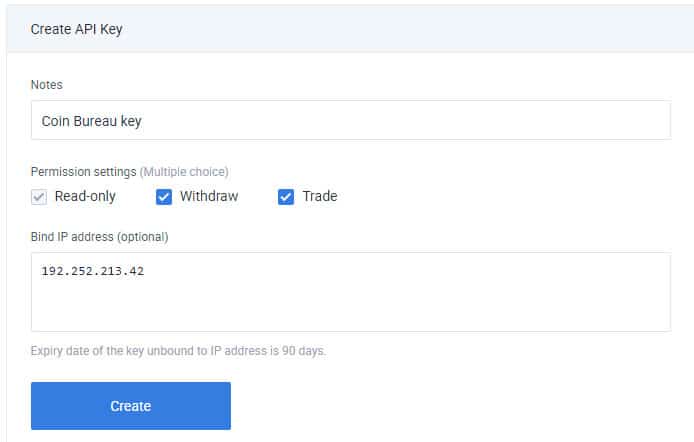Click the "Bind IP address (optional)" label
Screen dimensions: 694x442
tap(99, 237)
